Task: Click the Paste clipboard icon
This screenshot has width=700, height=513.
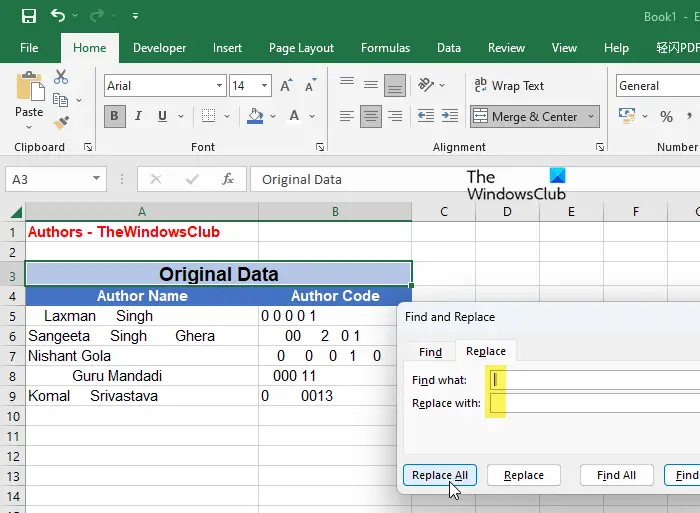Action: 30,86
